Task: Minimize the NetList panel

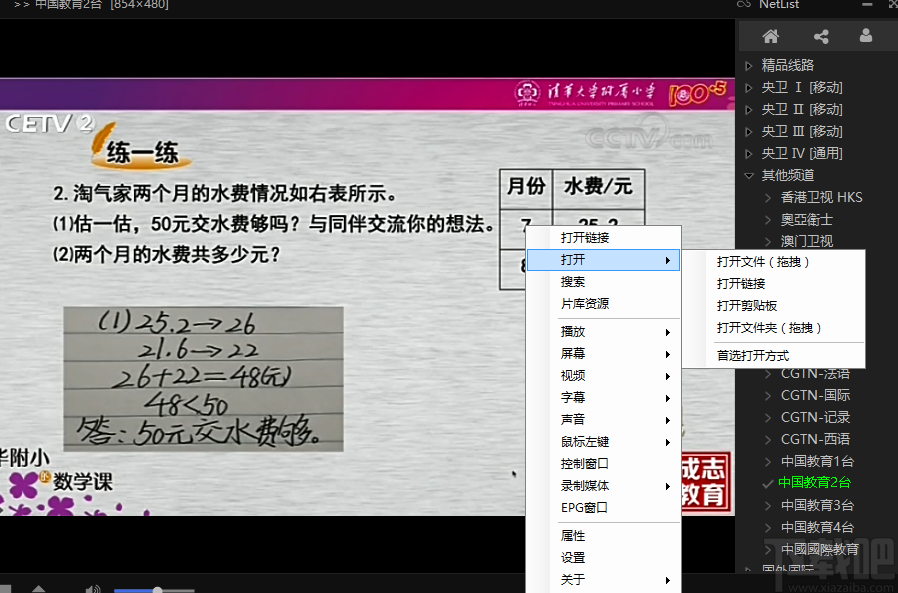Action: 867,5
